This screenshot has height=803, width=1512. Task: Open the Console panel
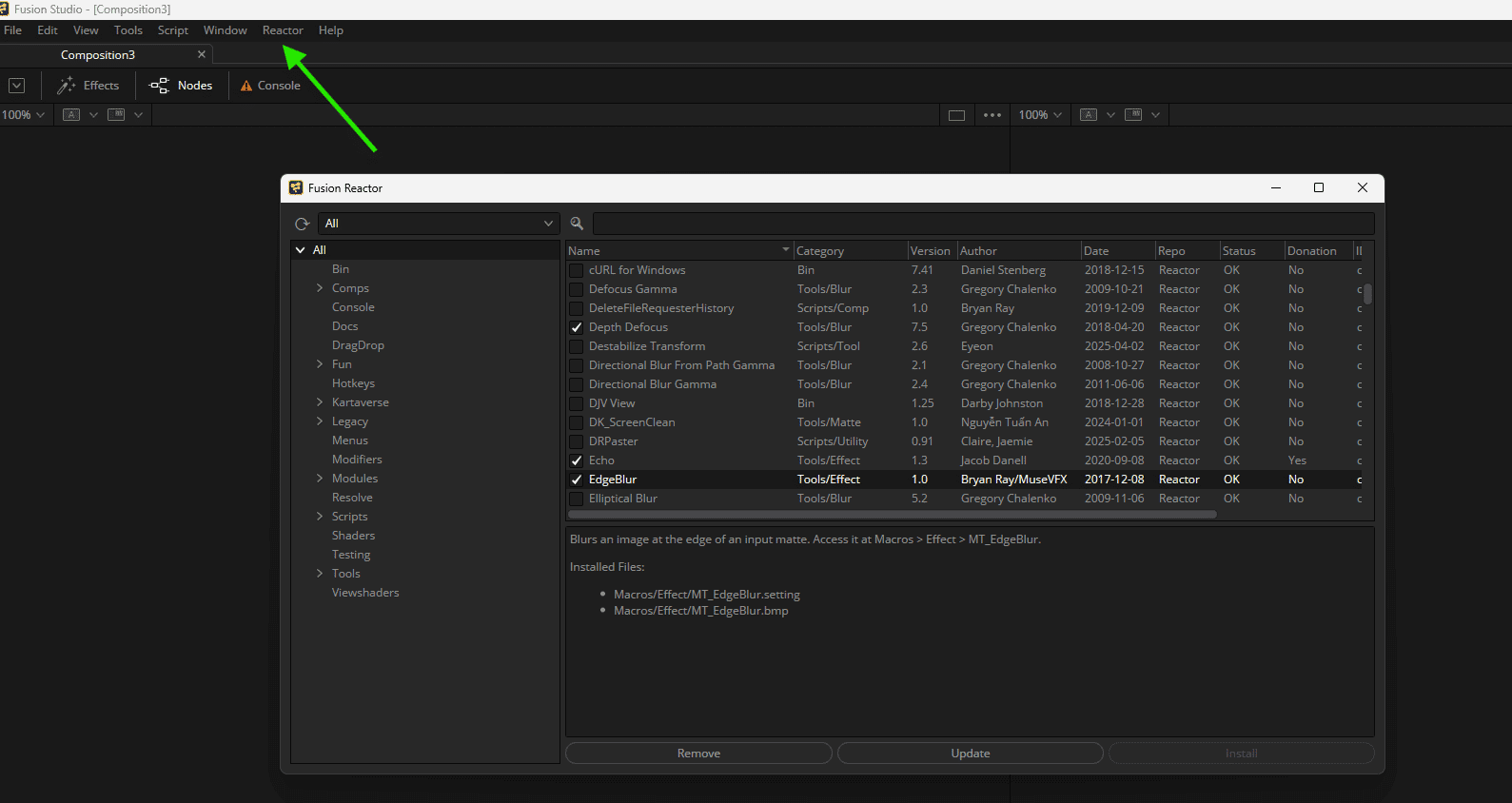270,86
